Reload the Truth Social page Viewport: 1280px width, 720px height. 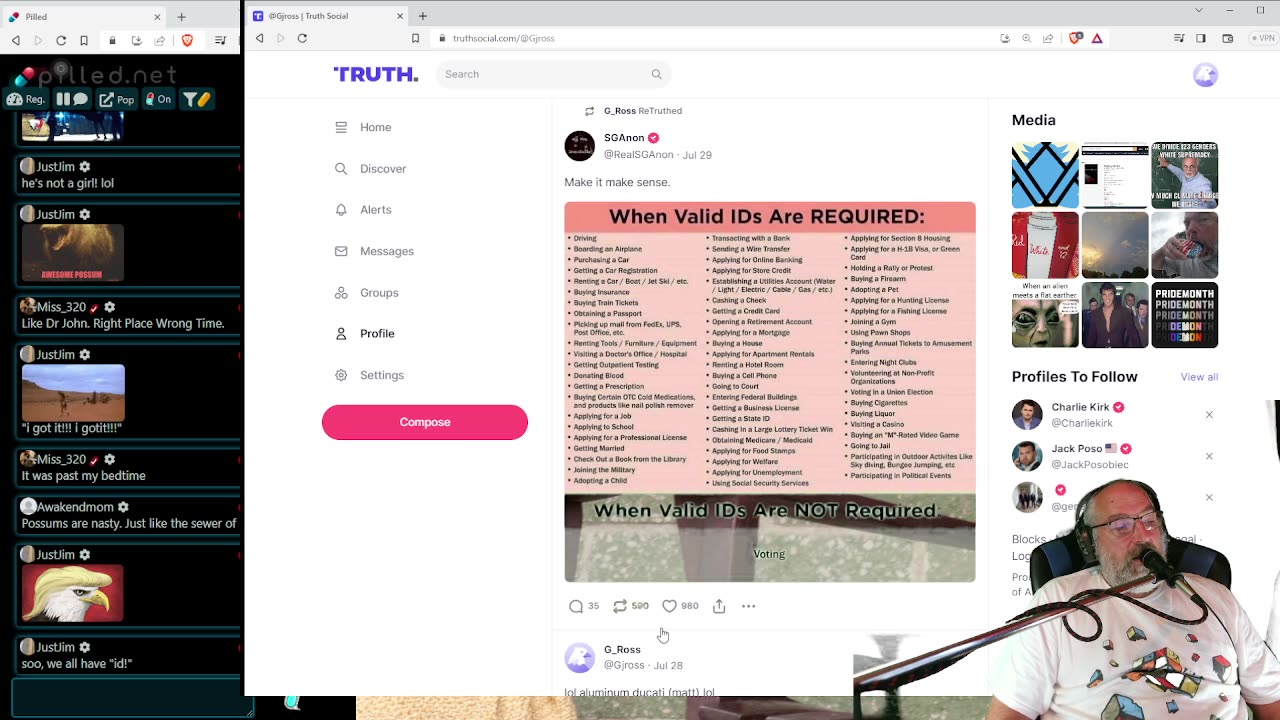302,38
